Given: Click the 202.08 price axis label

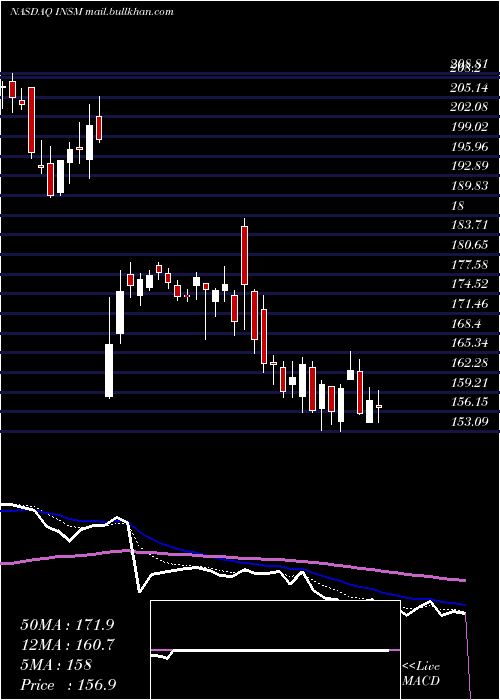Looking at the screenshot, I should [x=469, y=108].
